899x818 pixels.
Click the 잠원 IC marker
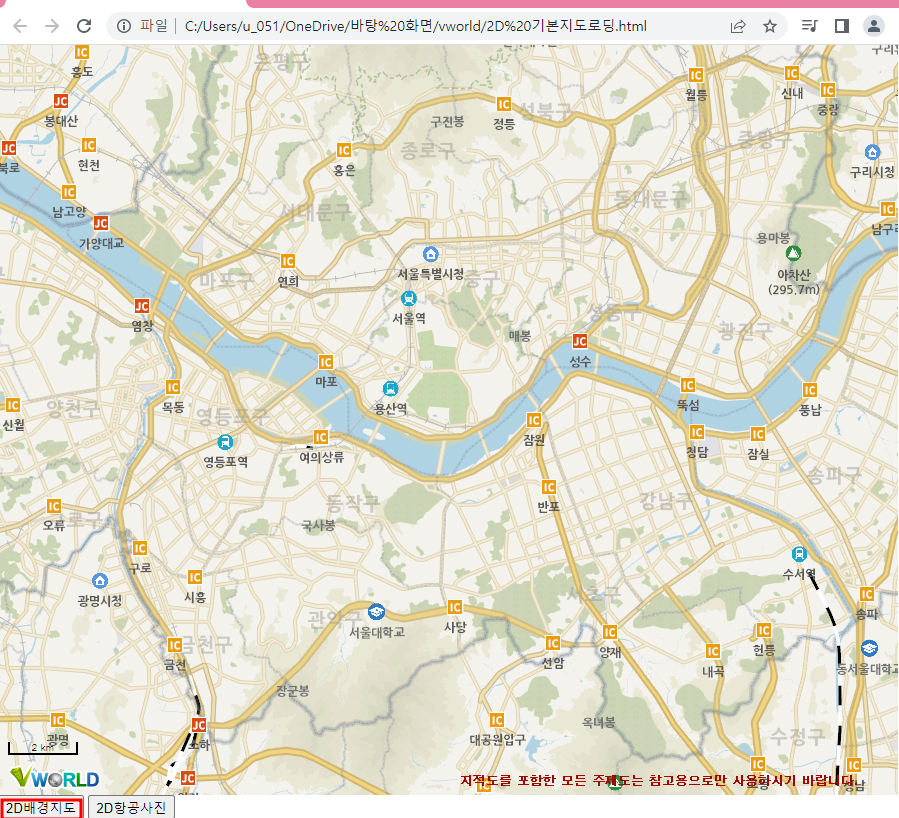click(x=534, y=420)
